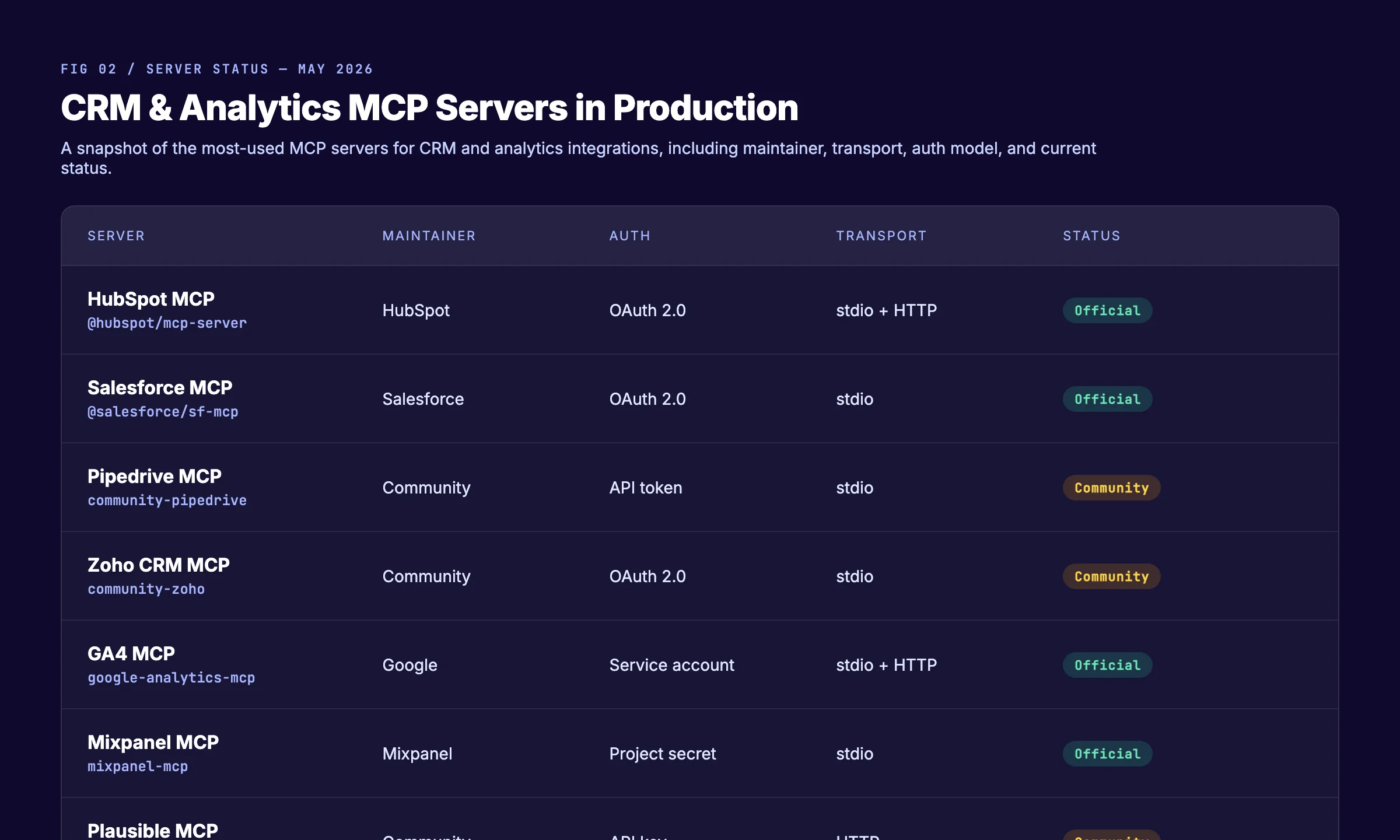Select the Pipedrive MCP server name

pos(155,476)
